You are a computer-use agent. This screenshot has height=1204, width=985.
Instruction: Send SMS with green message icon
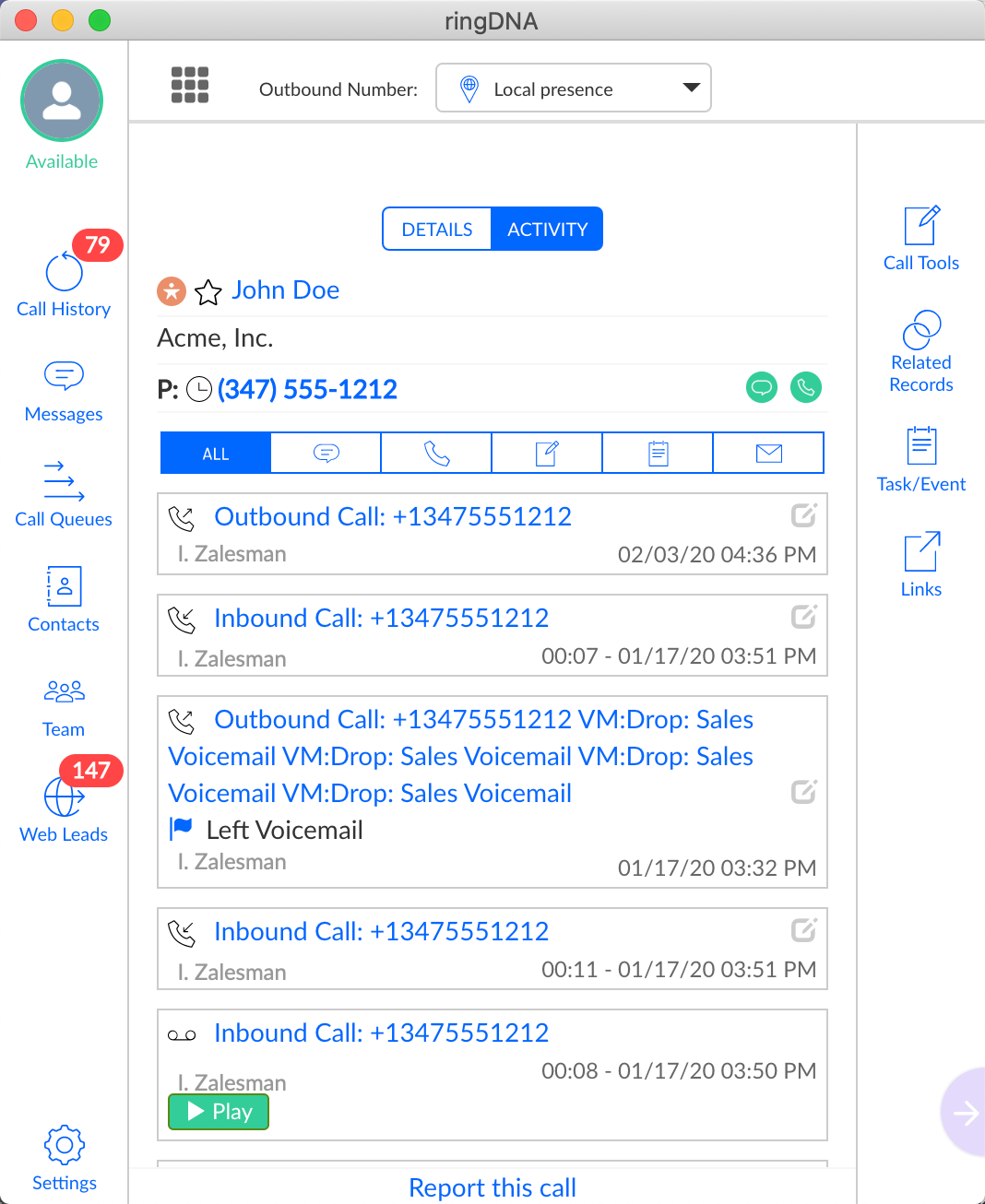[762, 387]
